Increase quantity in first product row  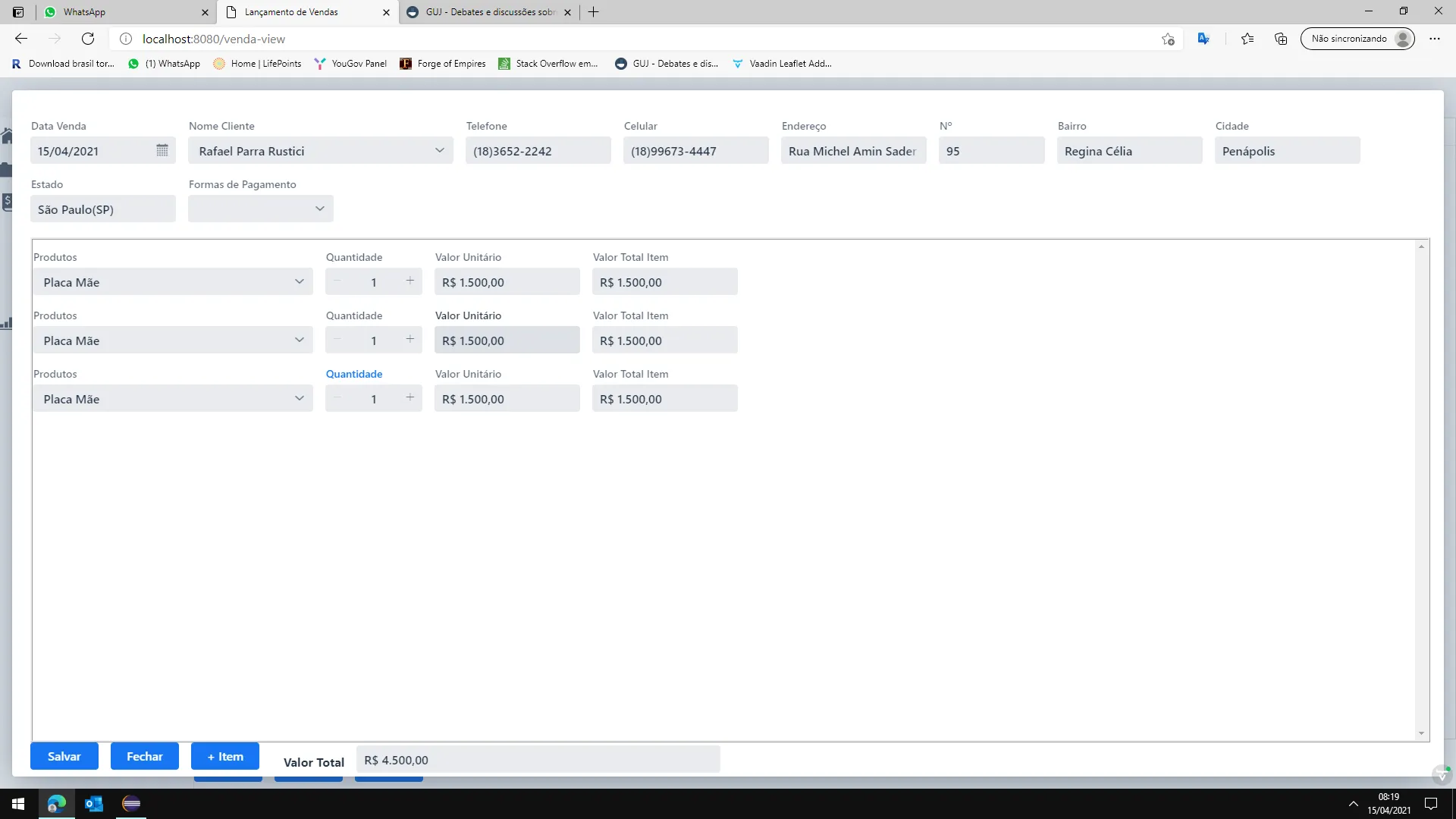click(409, 281)
